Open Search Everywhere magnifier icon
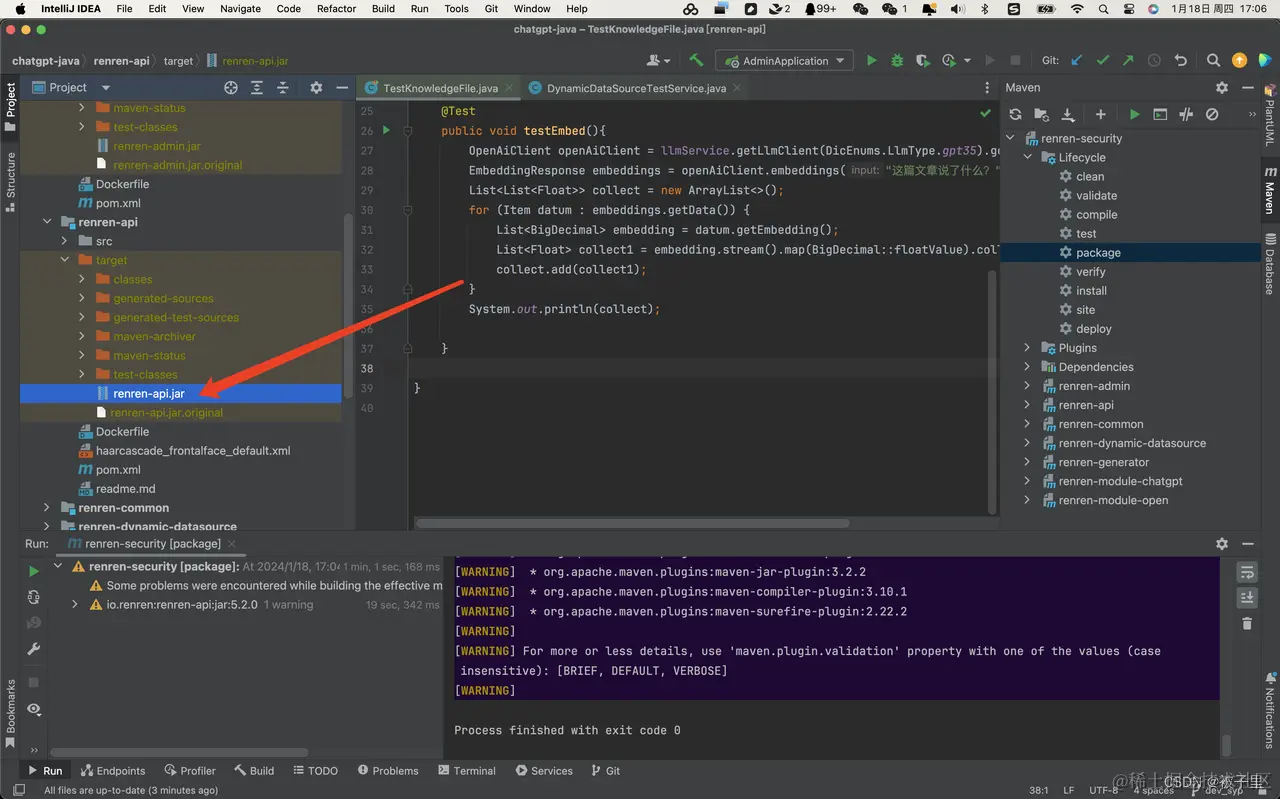The width and height of the screenshot is (1280, 799). point(1213,61)
